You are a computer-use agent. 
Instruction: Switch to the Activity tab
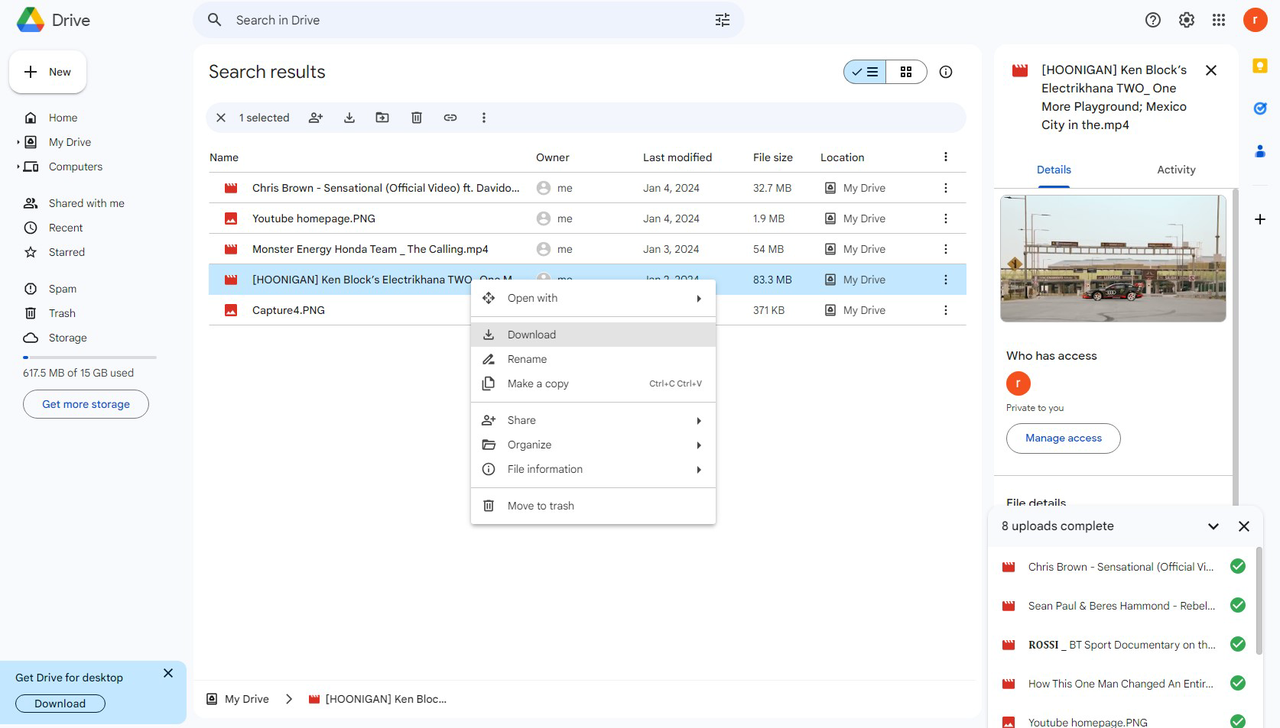click(1175, 169)
